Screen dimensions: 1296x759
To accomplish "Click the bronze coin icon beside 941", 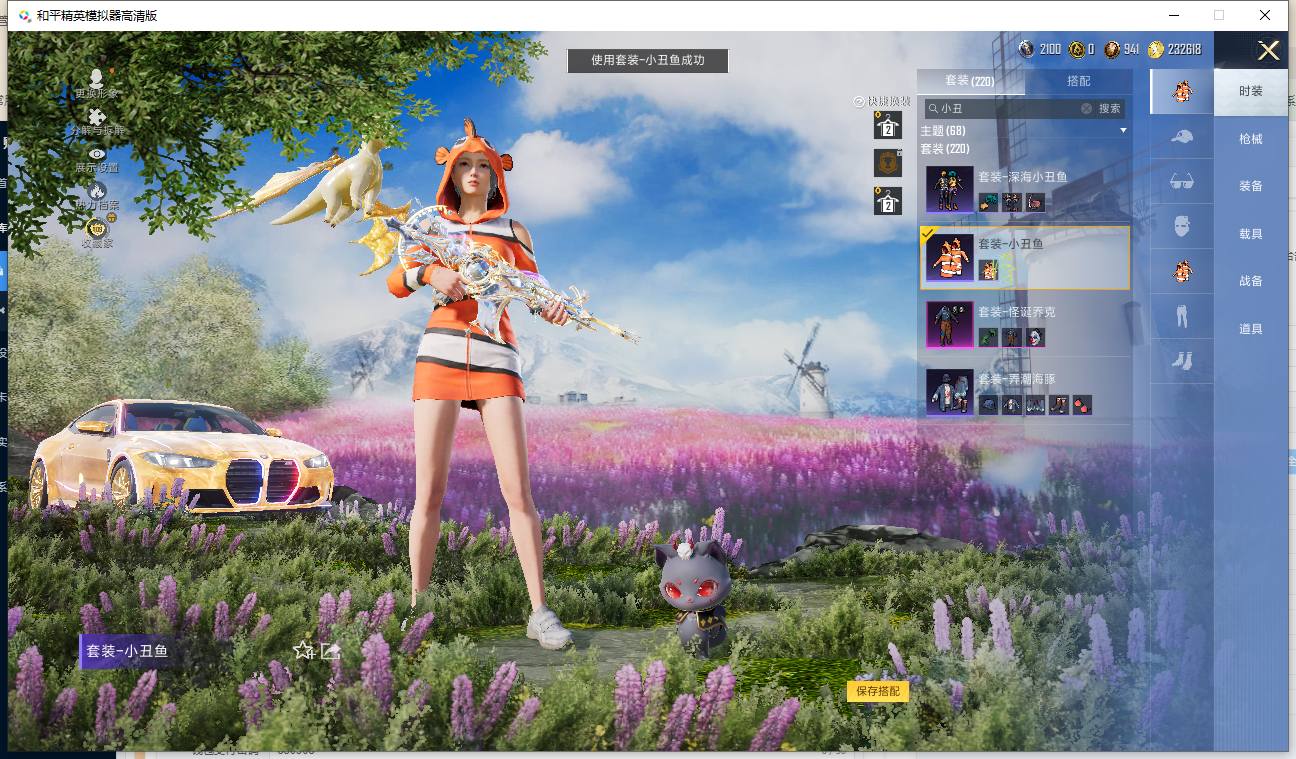I will coord(1112,49).
